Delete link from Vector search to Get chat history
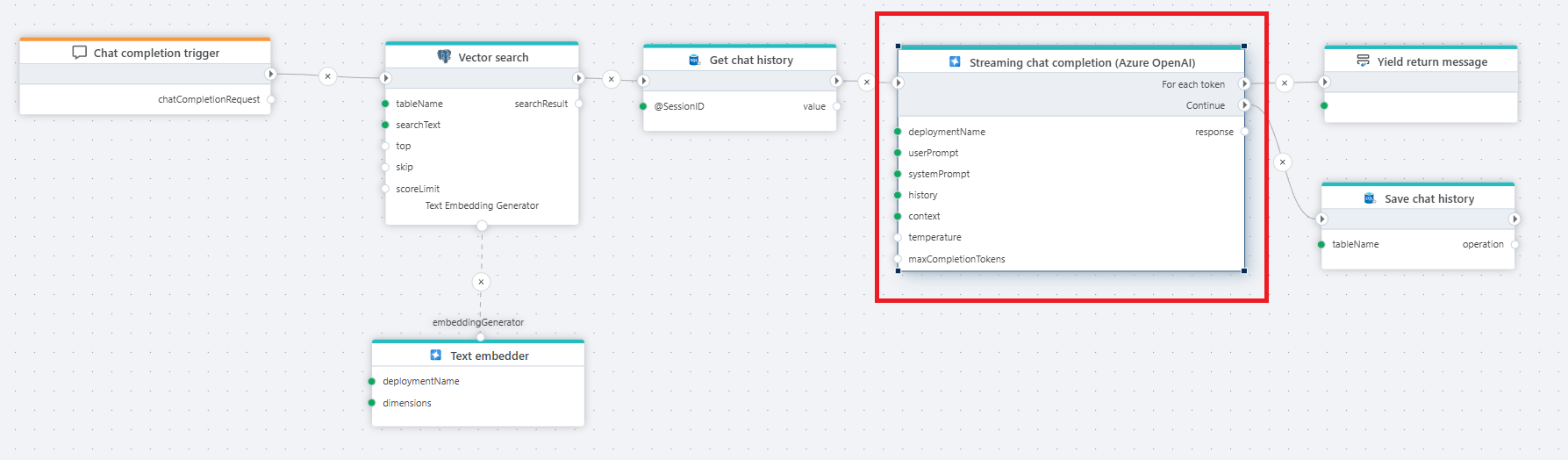Screen dimensions: 1568x460 [x=612, y=79]
